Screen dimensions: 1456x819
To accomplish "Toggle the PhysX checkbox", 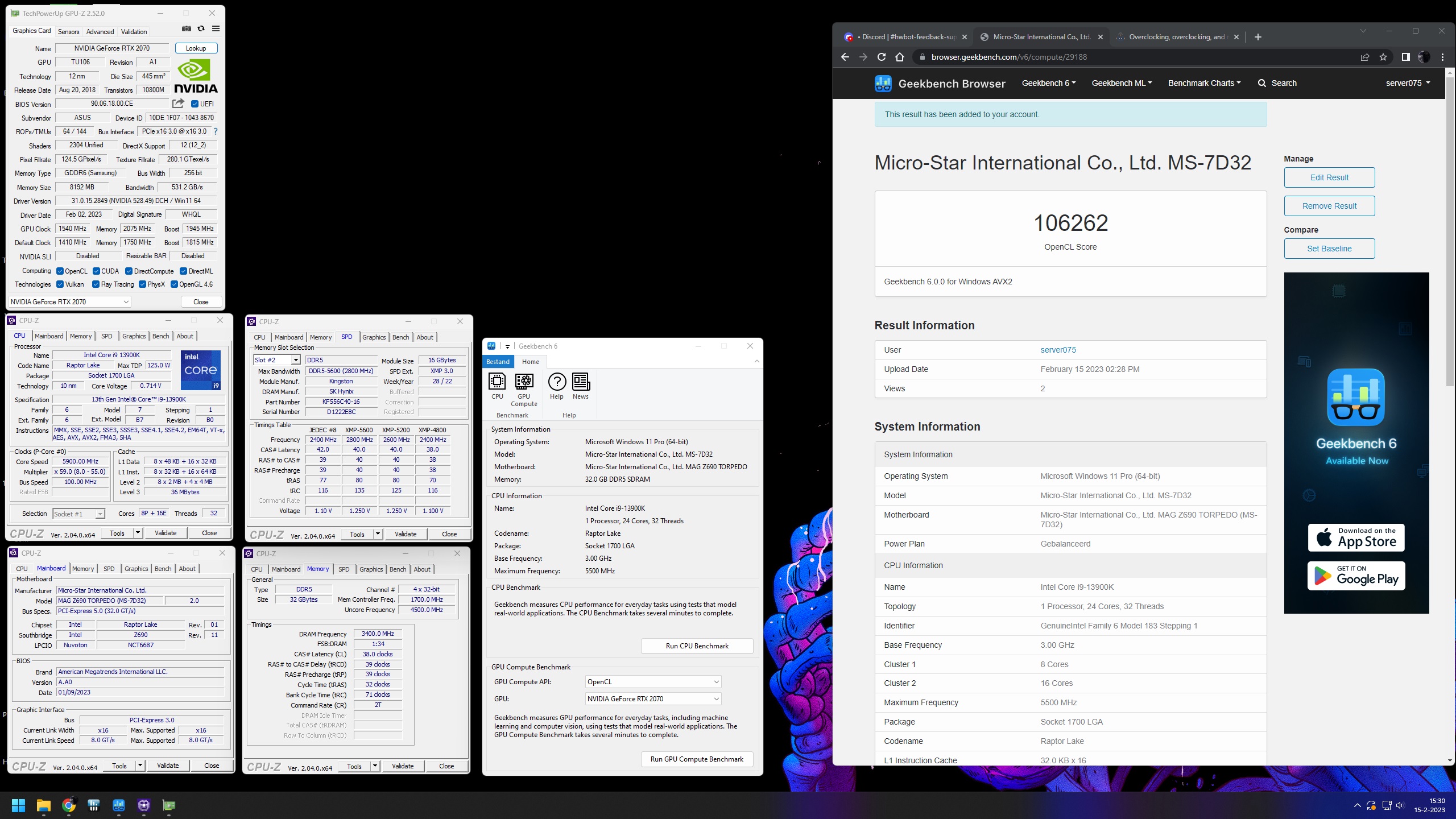I will click(x=142, y=284).
